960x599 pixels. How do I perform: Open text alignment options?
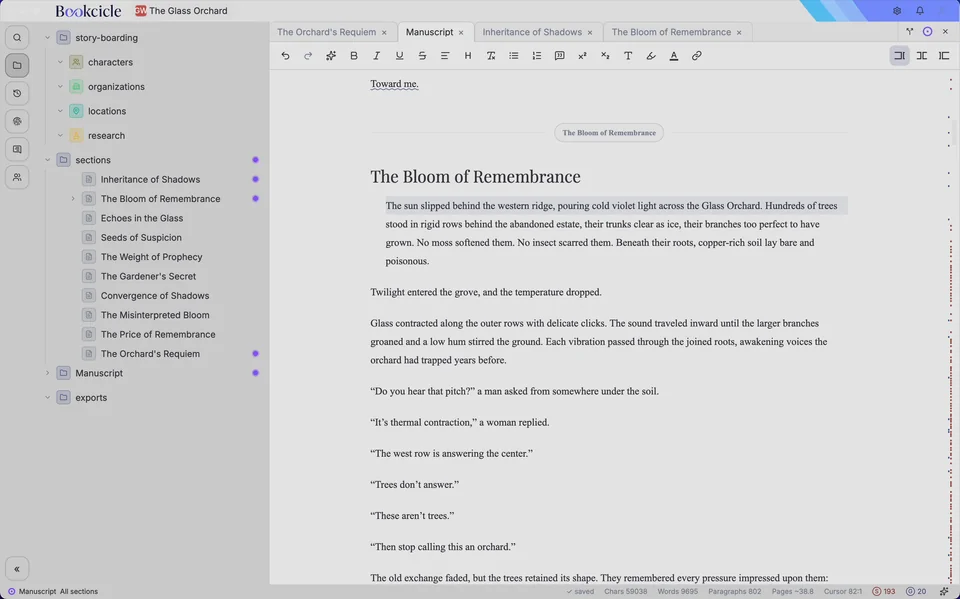click(445, 56)
